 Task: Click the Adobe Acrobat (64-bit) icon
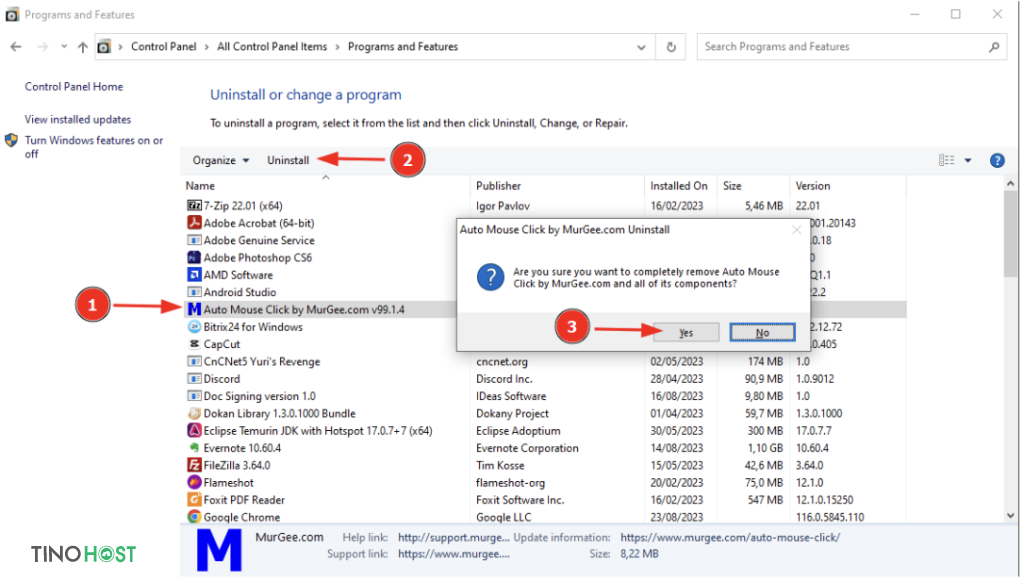(x=194, y=223)
